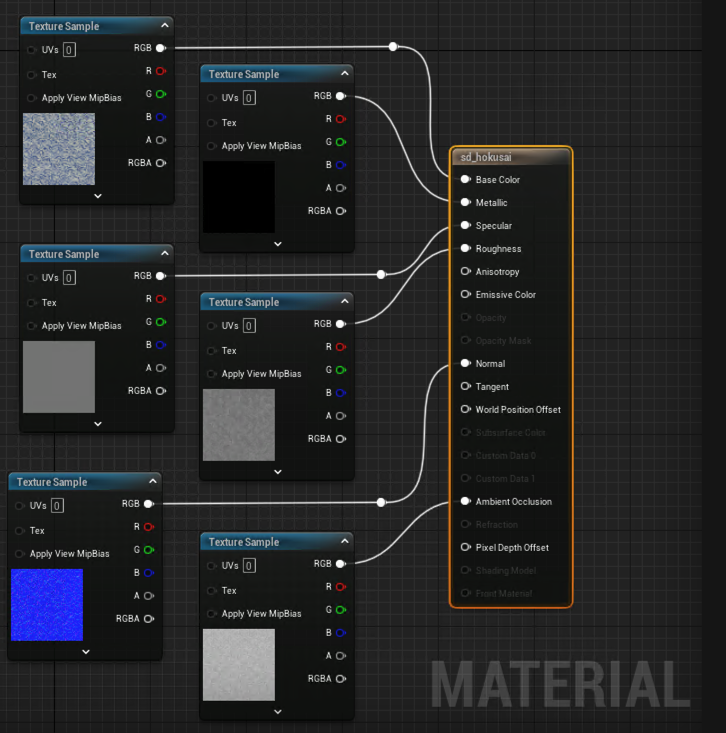Collapse the black-preview Texture Sample using header chevron

click(345, 73)
